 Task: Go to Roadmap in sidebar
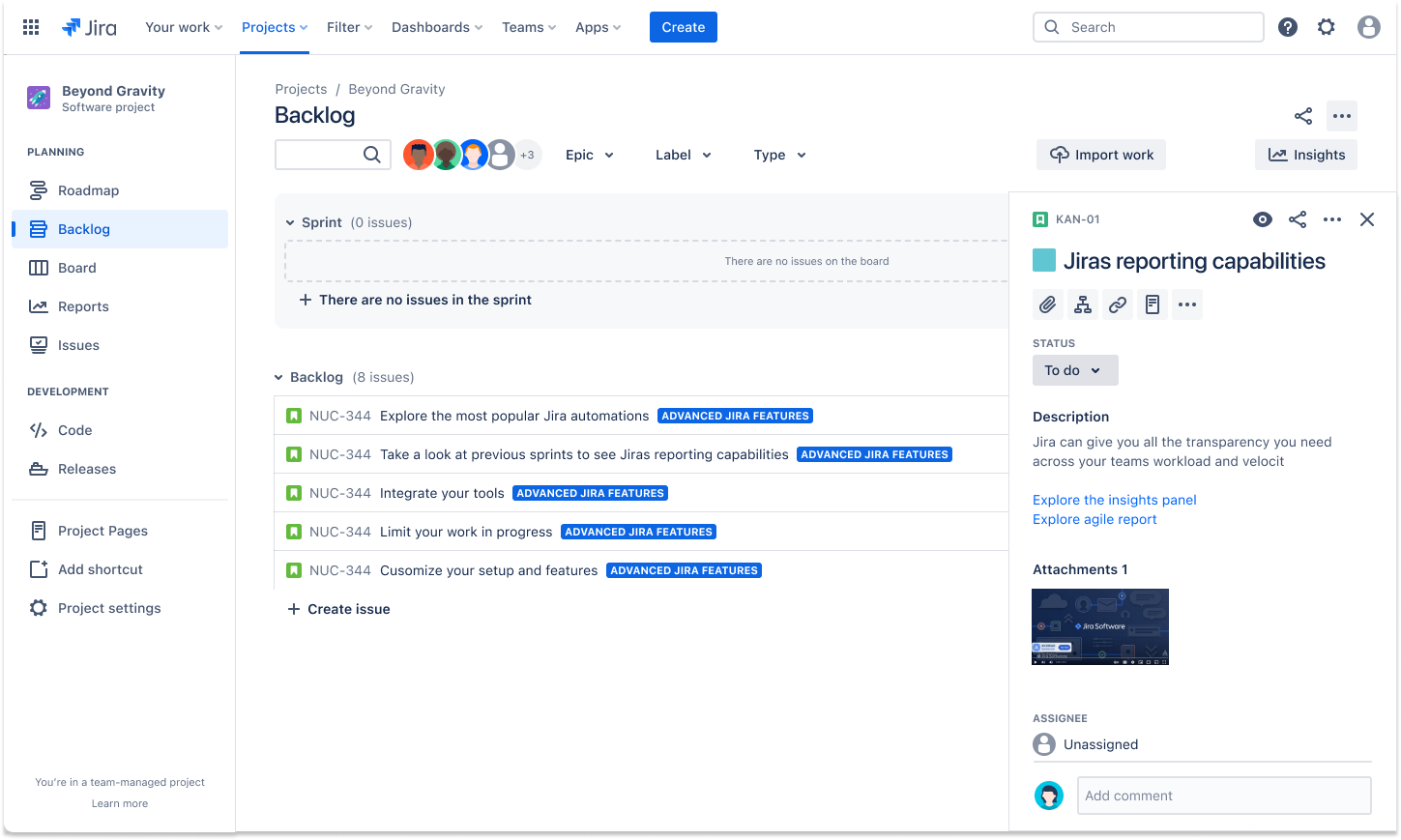pos(120,190)
